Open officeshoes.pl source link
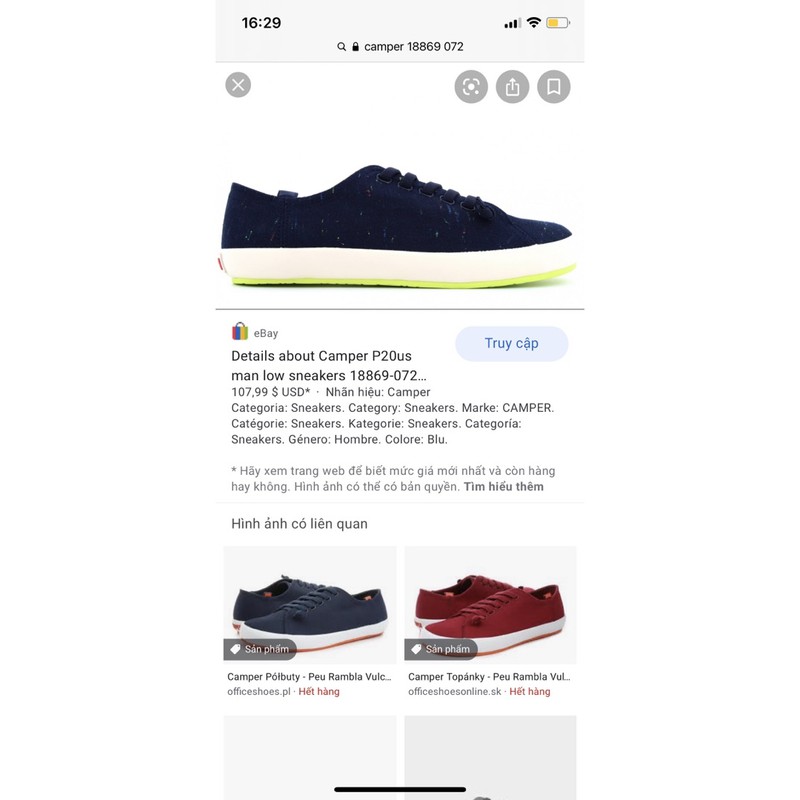Viewport: 800px width, 800px height. [x=259, y=692]
